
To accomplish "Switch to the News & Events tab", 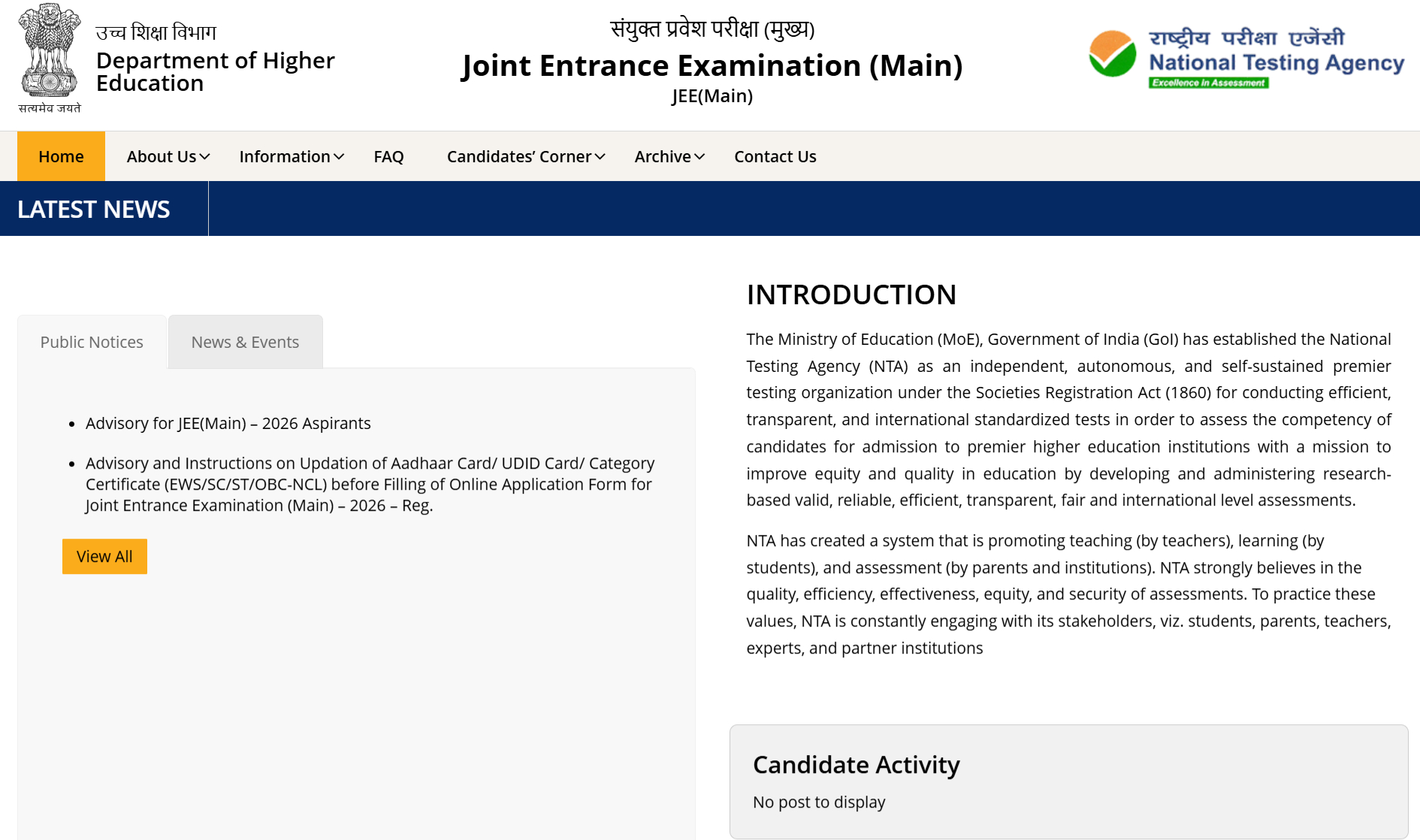I will coord(245,343).
